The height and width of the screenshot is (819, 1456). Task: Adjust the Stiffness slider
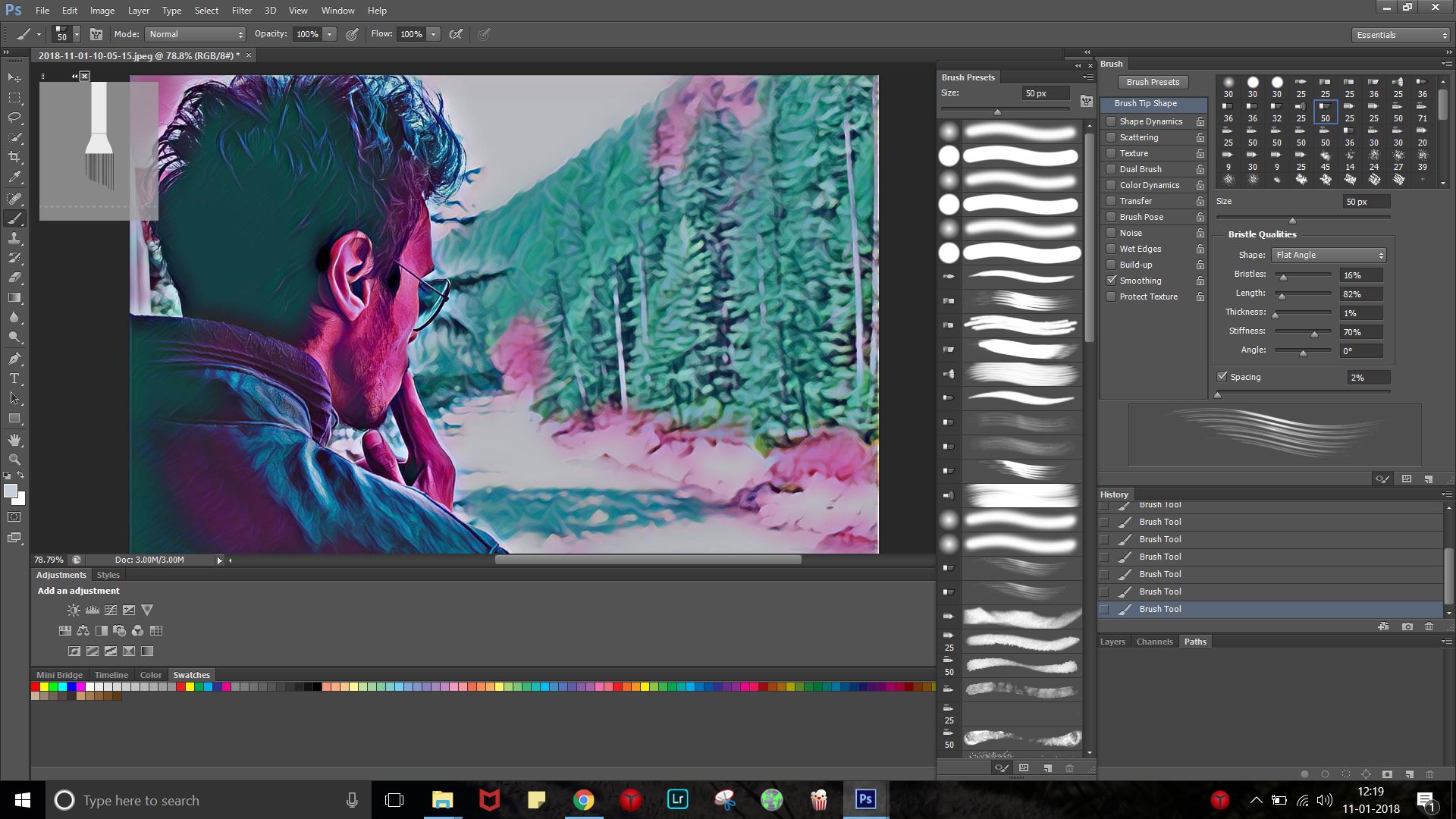(x=1314, y=333)
